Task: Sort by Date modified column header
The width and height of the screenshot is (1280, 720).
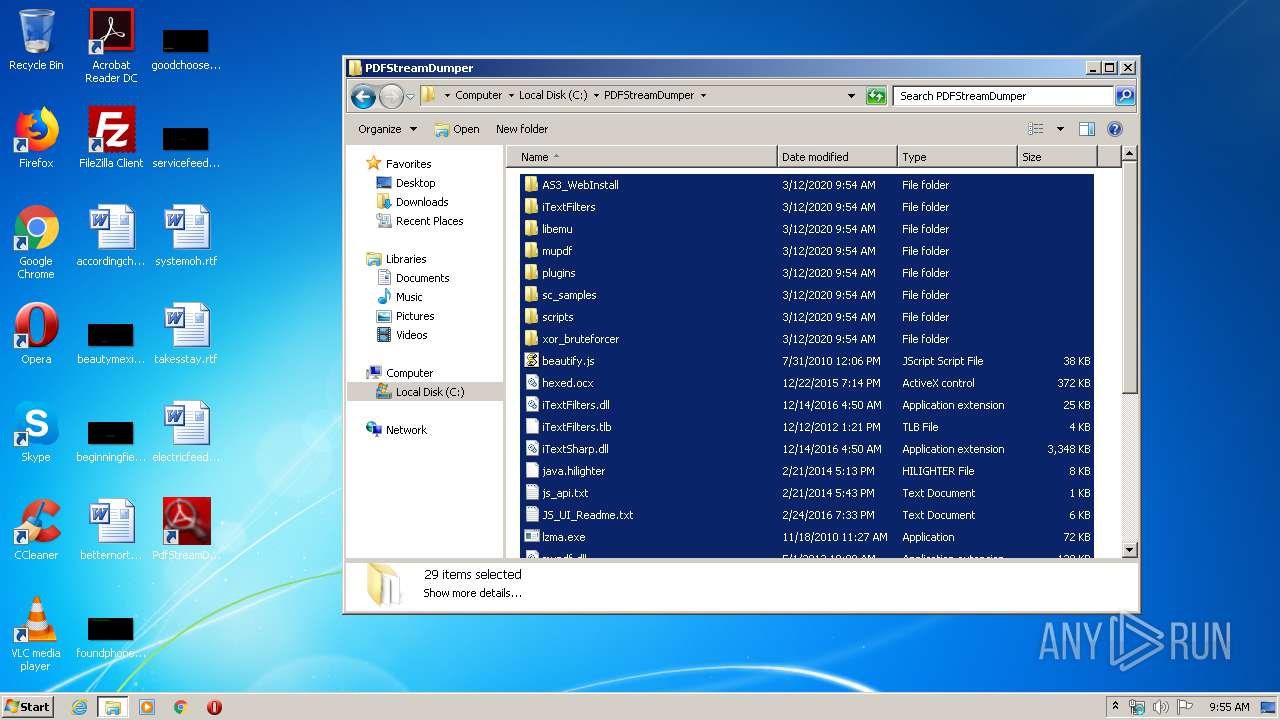Action: tap(837, 157)
